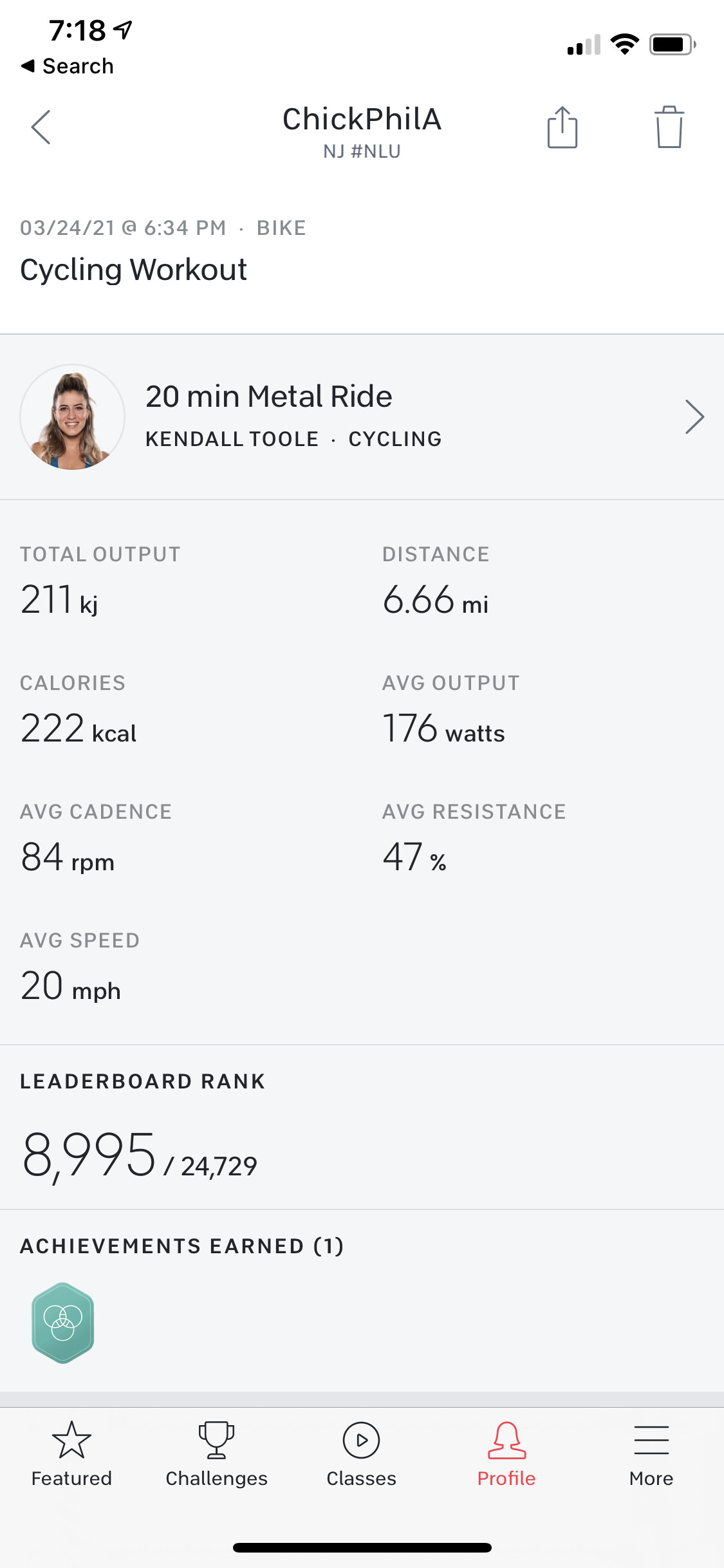Image resolution: width=724 pixels, height=1568 pixels.
Task: Tap the teal achievement badge
Action: (63, 1323)
